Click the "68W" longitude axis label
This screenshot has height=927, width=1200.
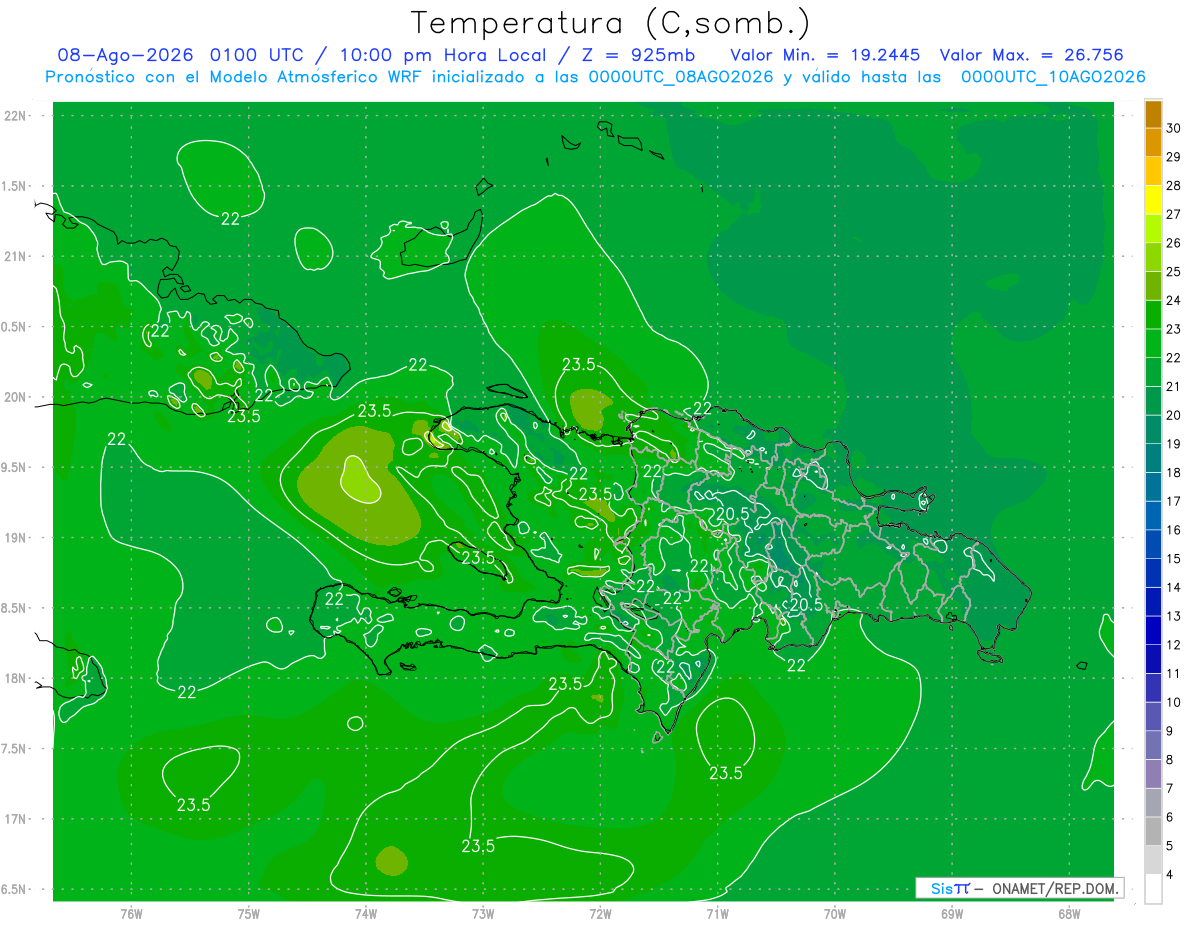click(x=1068, y=914)
